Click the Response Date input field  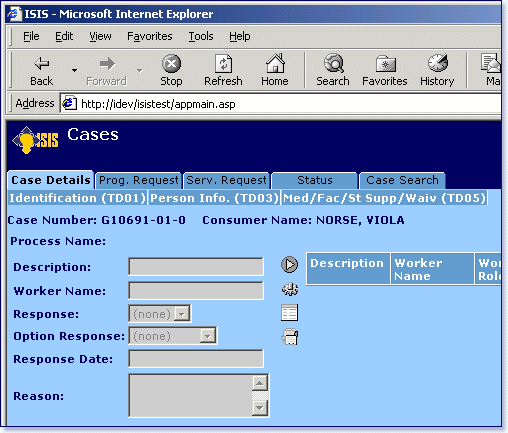[x=196, y=359]
